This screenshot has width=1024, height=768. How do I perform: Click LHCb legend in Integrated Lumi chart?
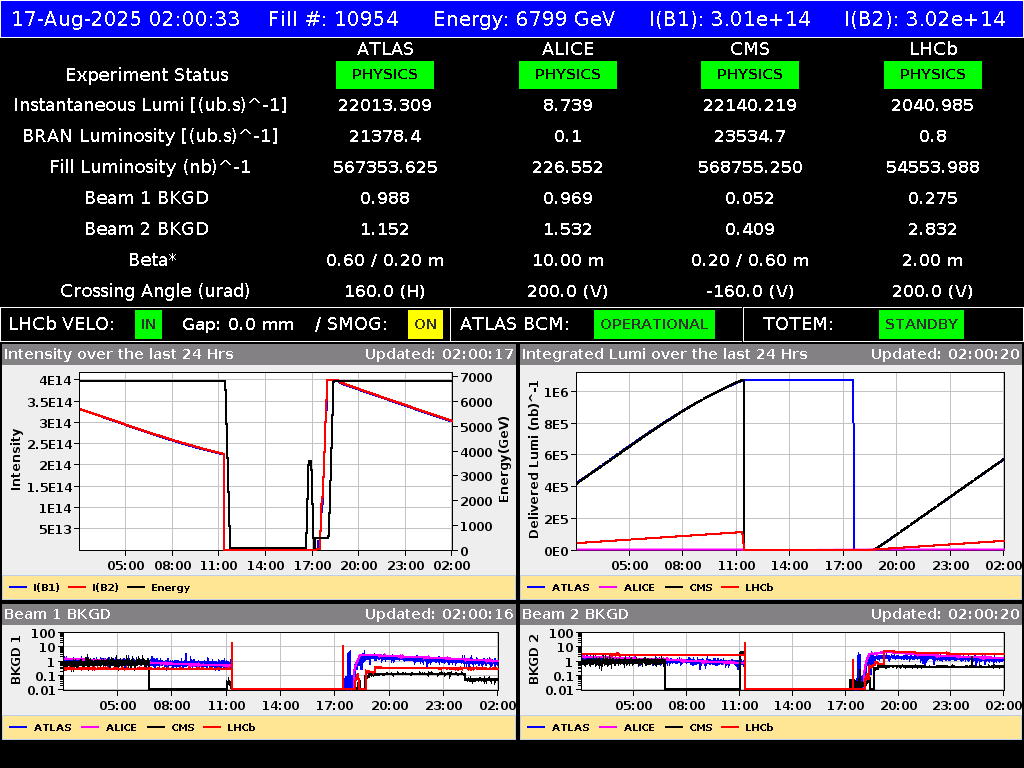[748, 587]
